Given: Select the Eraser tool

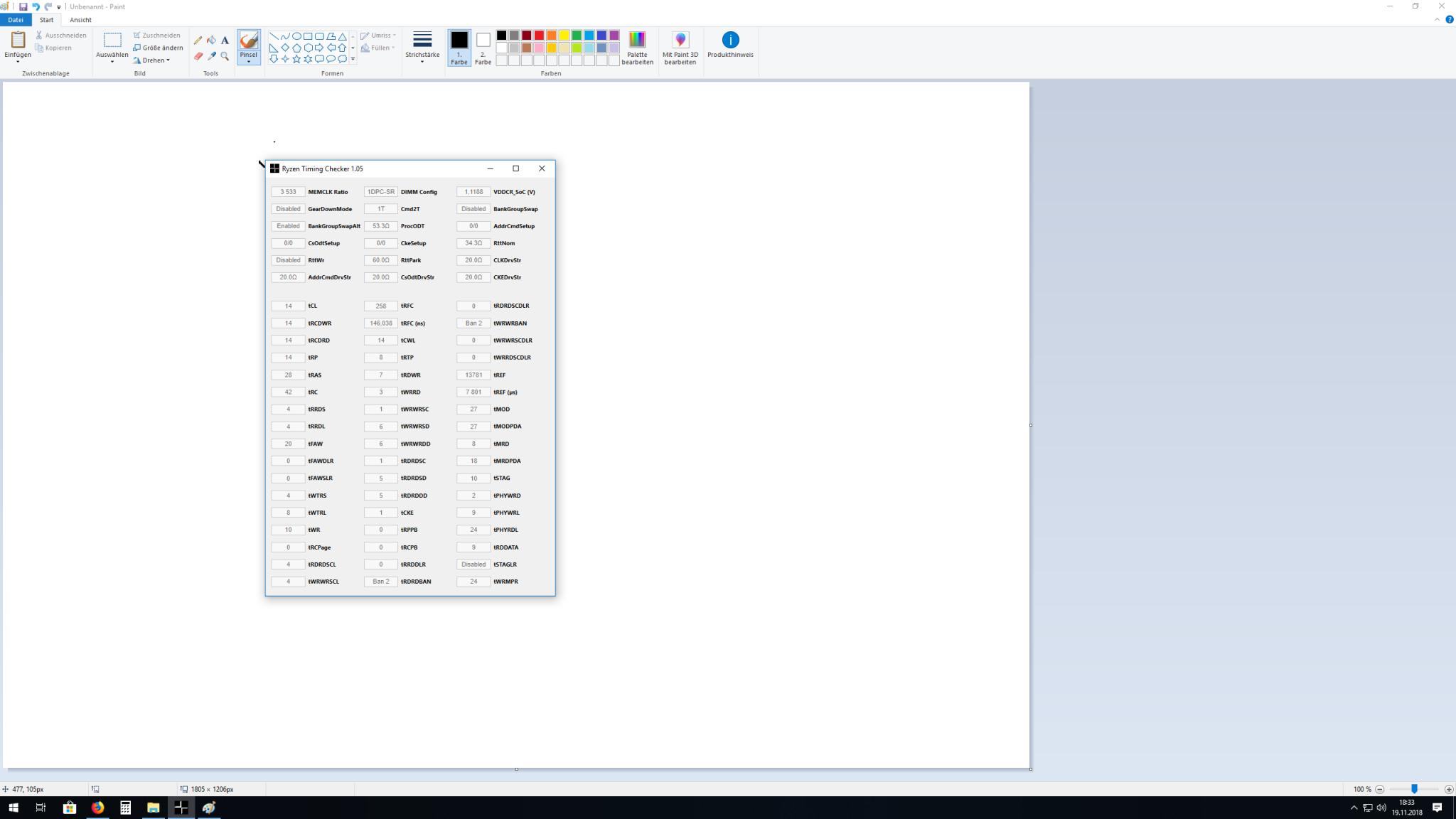Looking at the screenshot, I should point(198,56).
